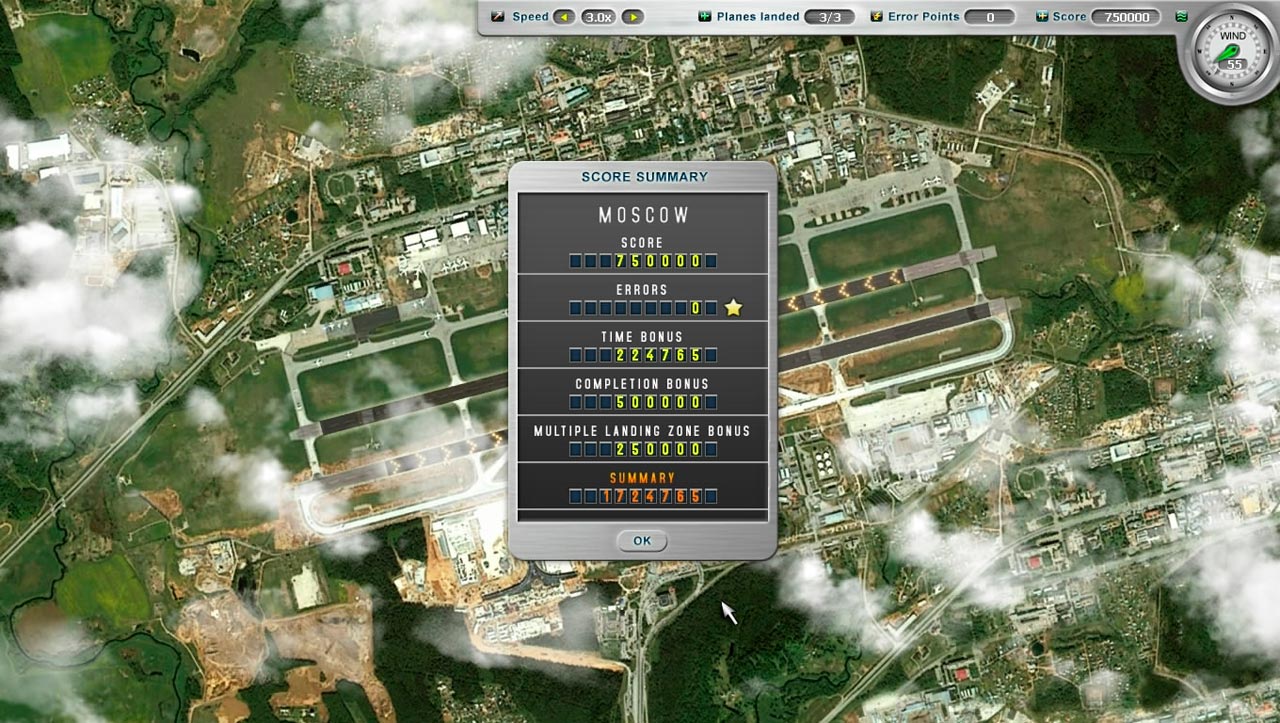Click the Completion Bonus digits row
Viewport: 1280px width, 723px height.
pos(643,402)
